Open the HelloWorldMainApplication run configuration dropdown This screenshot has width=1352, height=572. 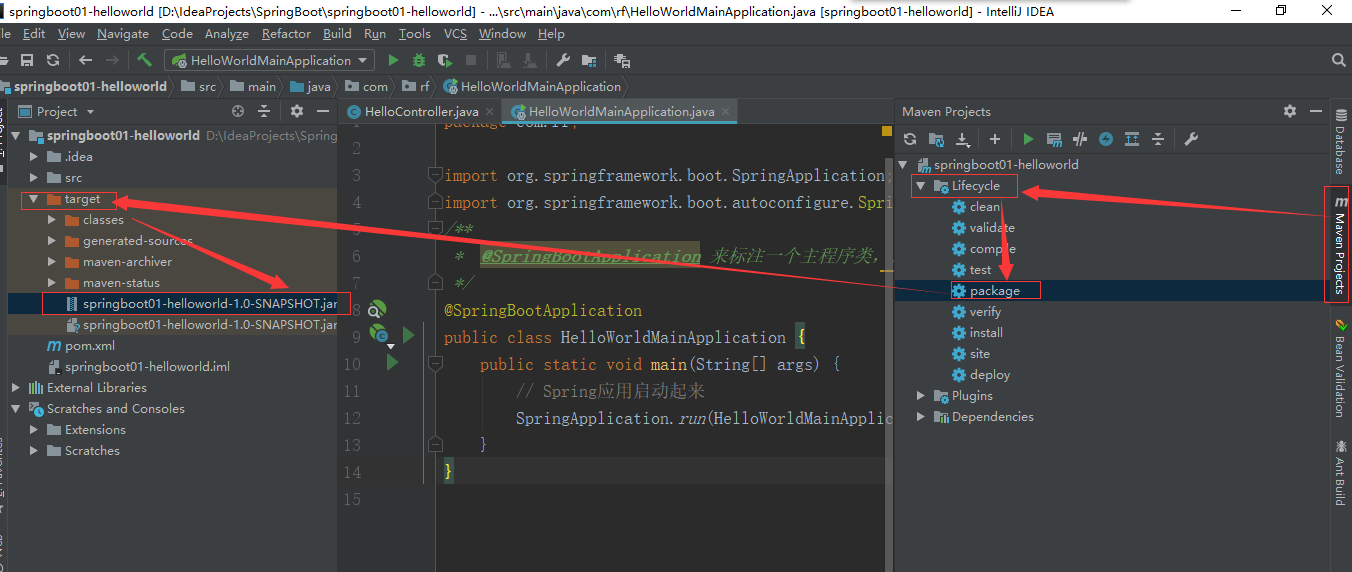[270, 60]
